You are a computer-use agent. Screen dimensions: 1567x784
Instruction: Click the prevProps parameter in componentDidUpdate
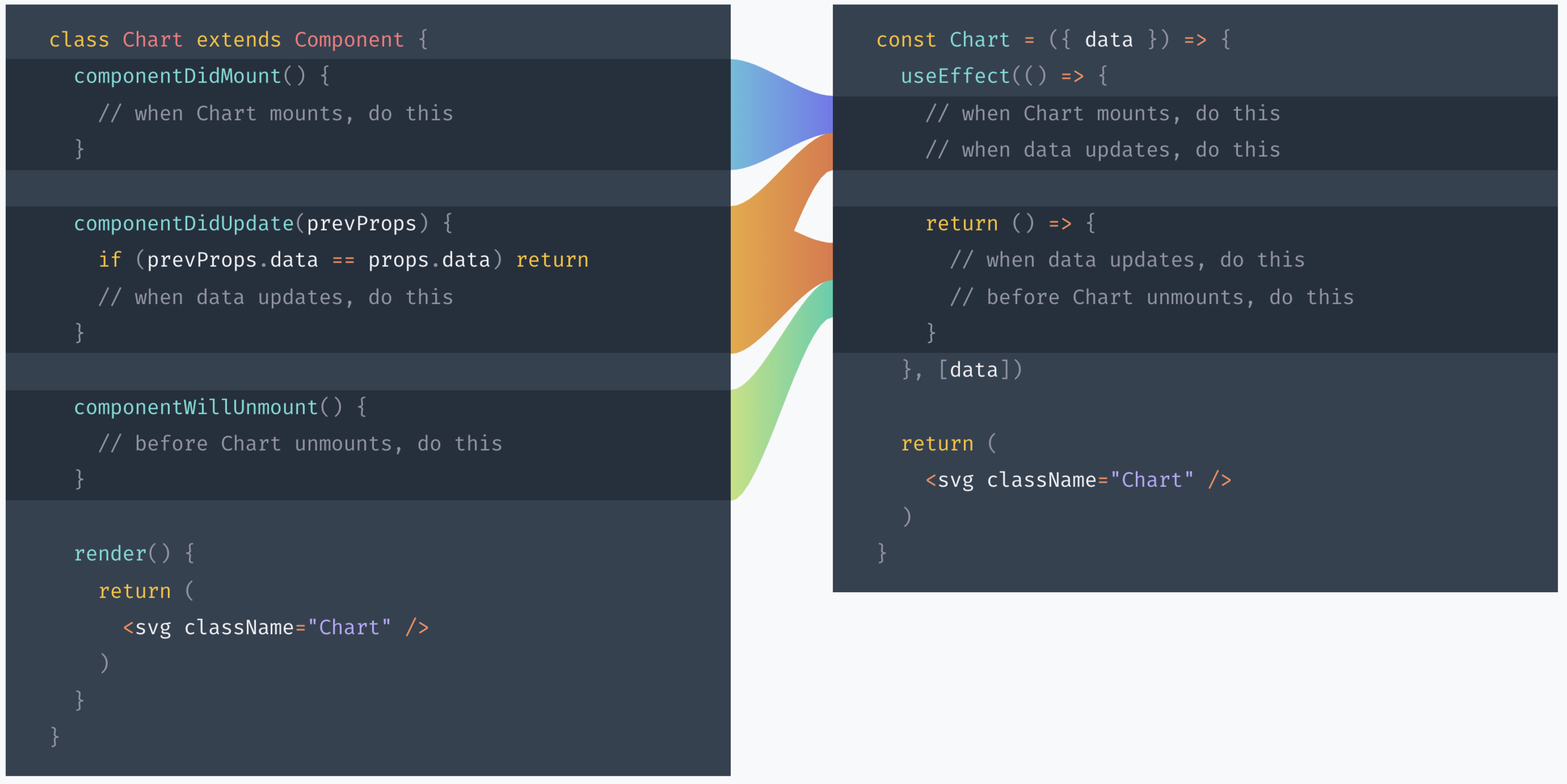(362, 224)
